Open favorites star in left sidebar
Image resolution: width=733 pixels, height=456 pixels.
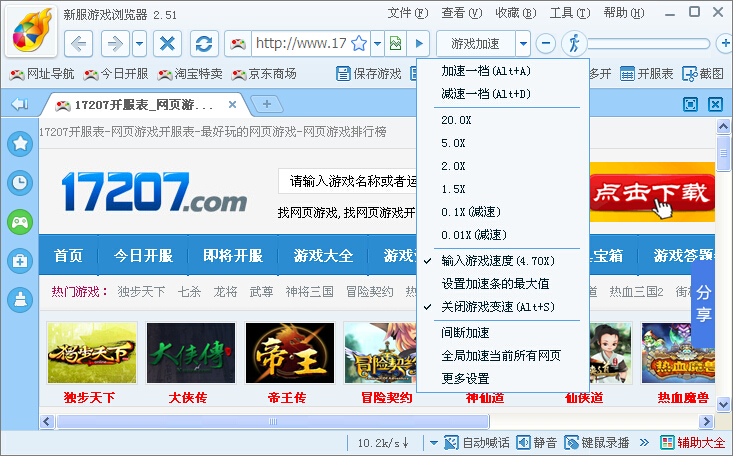pos(19,143)
